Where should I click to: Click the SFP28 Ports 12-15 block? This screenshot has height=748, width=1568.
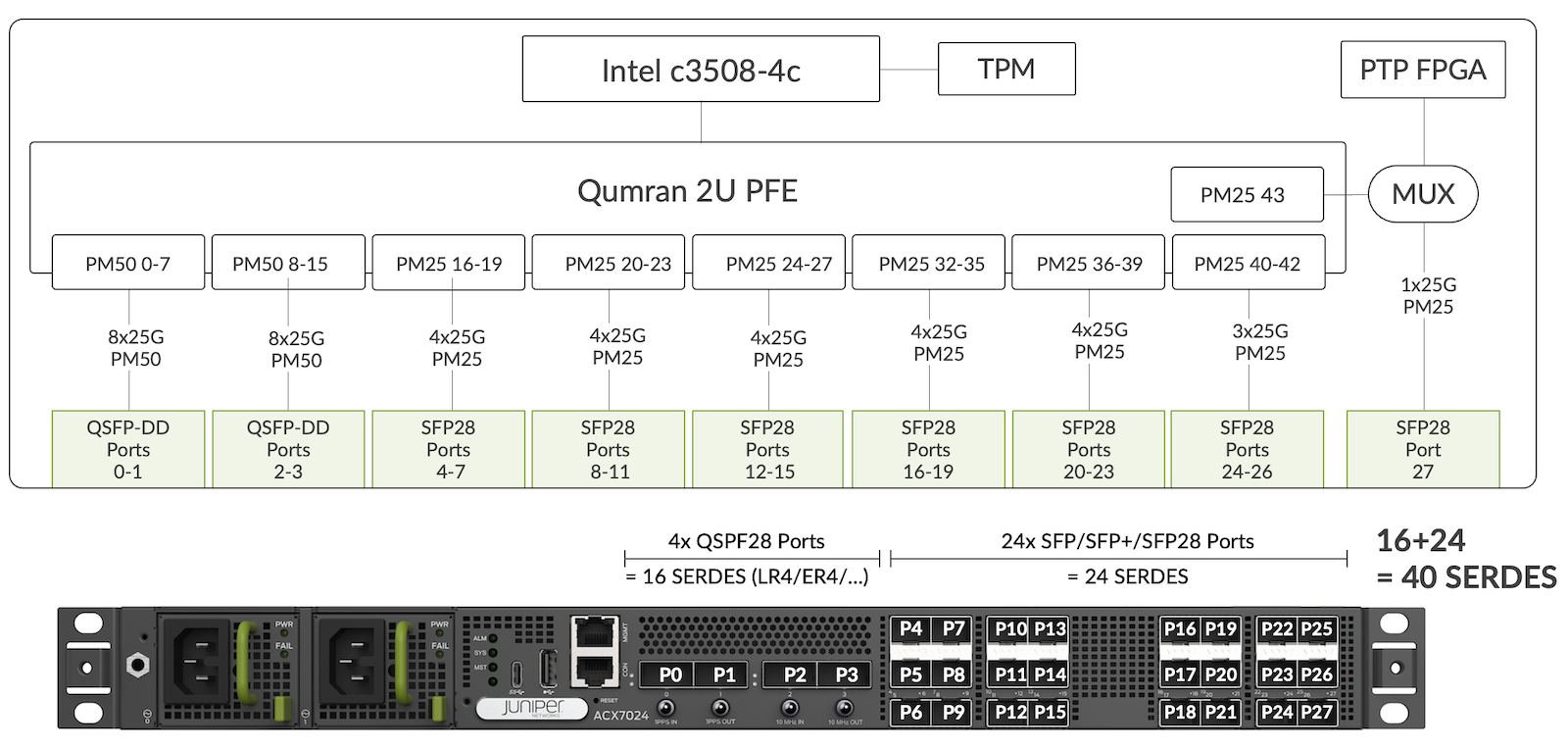(x=767, y=449)
